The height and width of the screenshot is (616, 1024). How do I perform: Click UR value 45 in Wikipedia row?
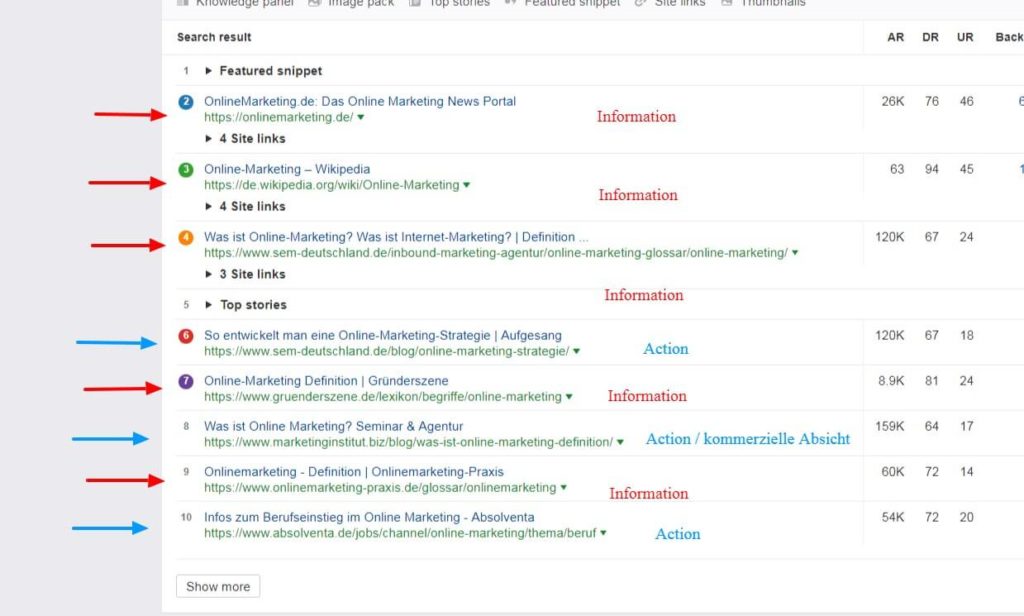(x=967, y=169)
